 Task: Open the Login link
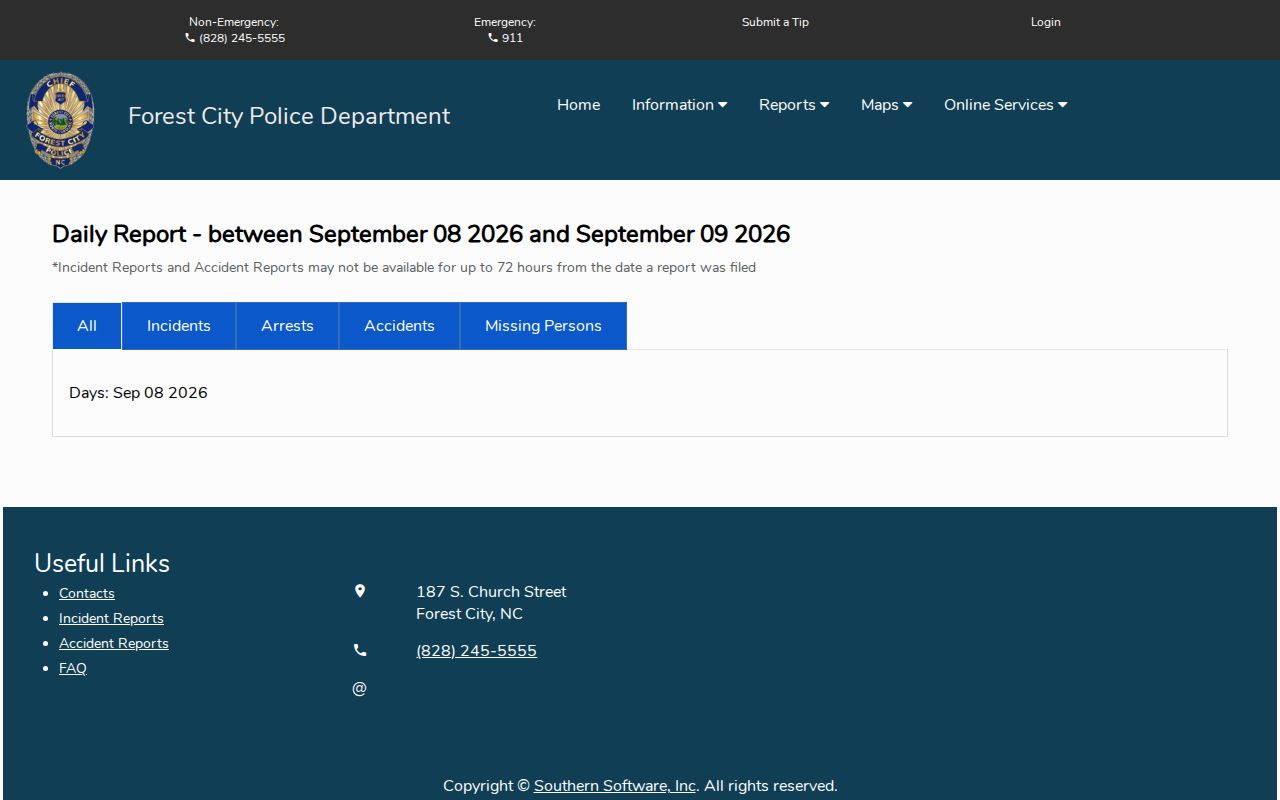[x=1046, y=22]
